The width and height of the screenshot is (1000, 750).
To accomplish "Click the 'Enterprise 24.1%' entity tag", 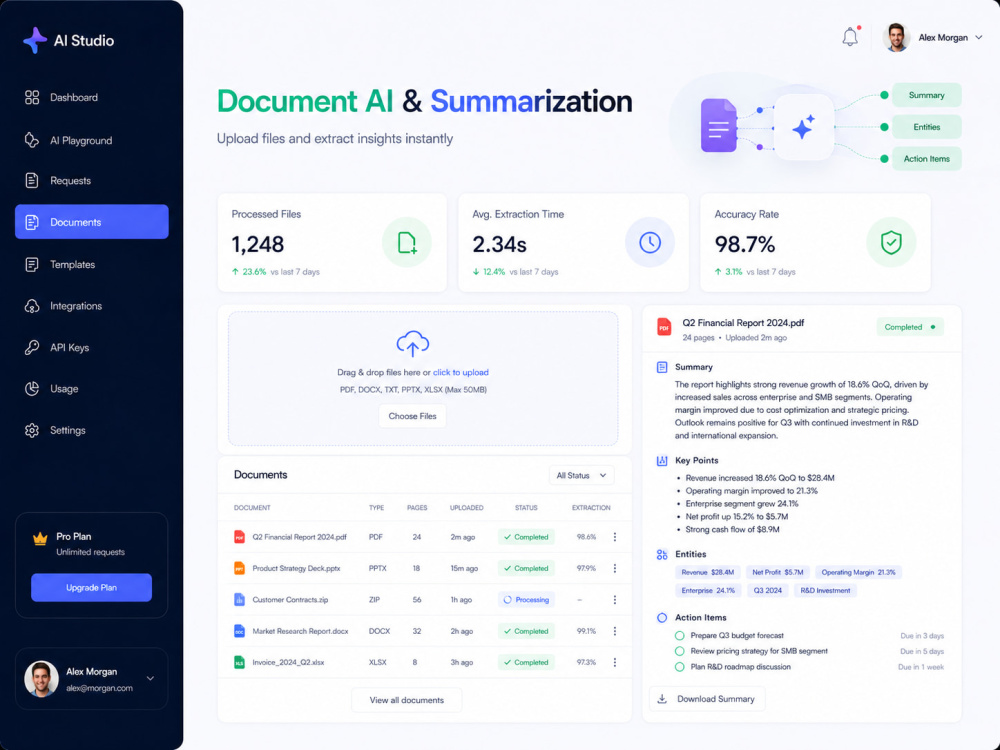I will [708, 591].
